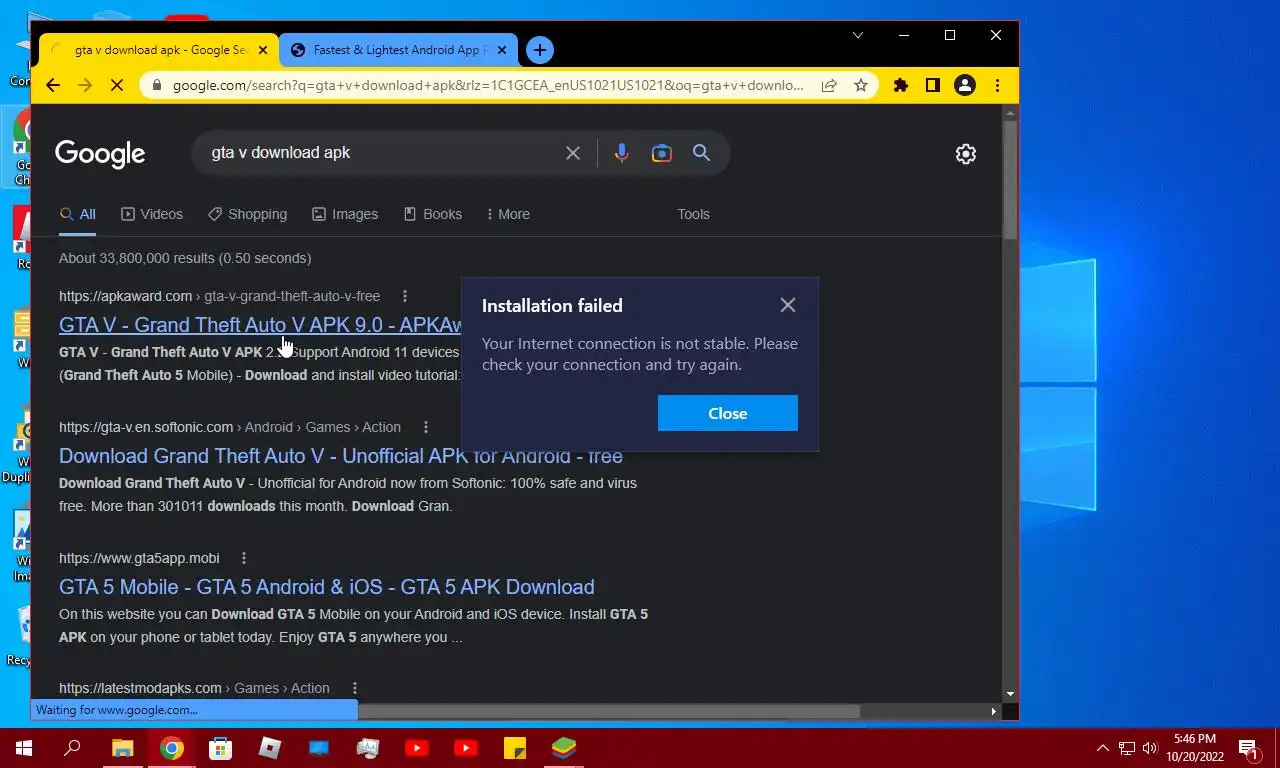
Task: Share this page from address bar
Action: pos(829,86)
